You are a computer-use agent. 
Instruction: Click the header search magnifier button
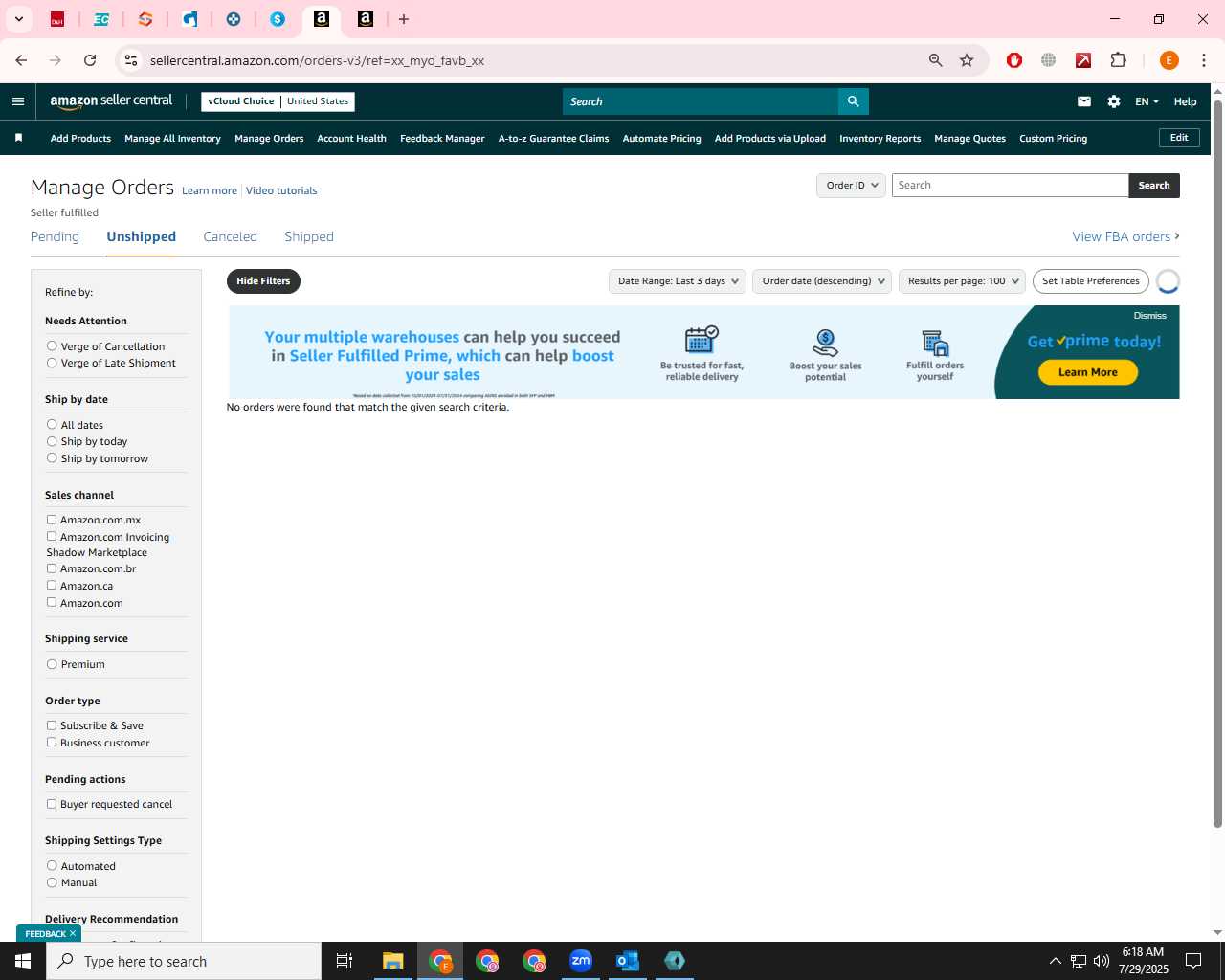pos(853,101)
